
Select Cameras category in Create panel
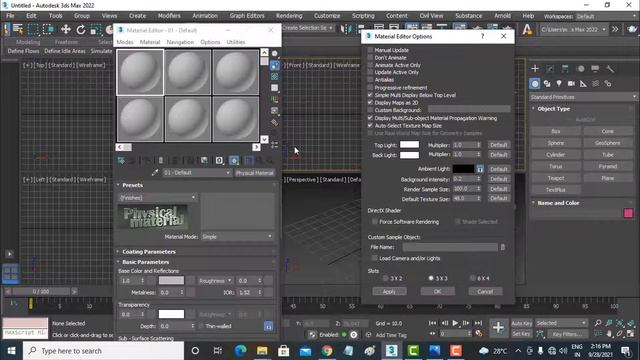tap(571, 84)
